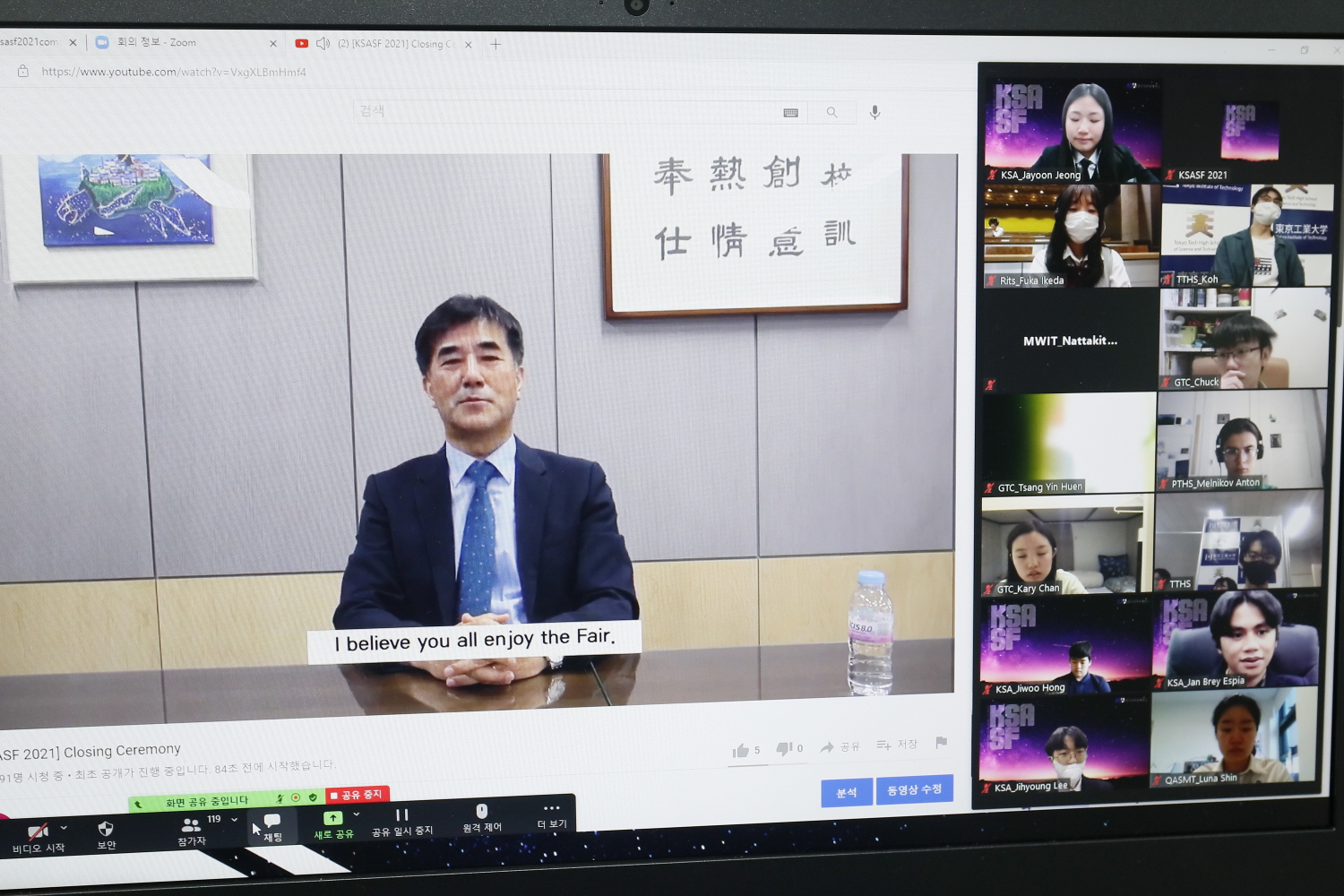Close the sasf2021.com tab

(73, 42)
